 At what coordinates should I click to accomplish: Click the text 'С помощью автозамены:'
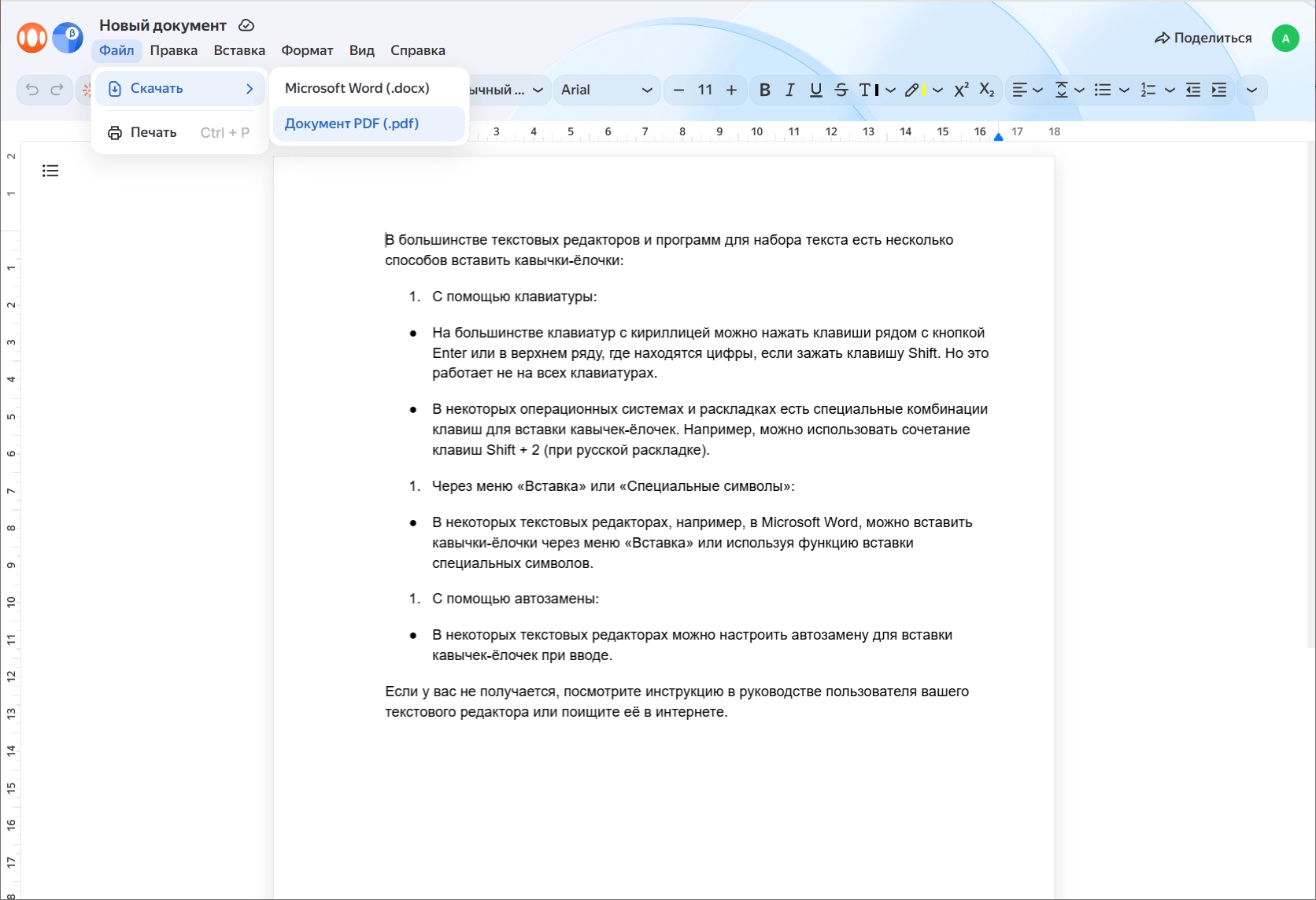(516, 599)
